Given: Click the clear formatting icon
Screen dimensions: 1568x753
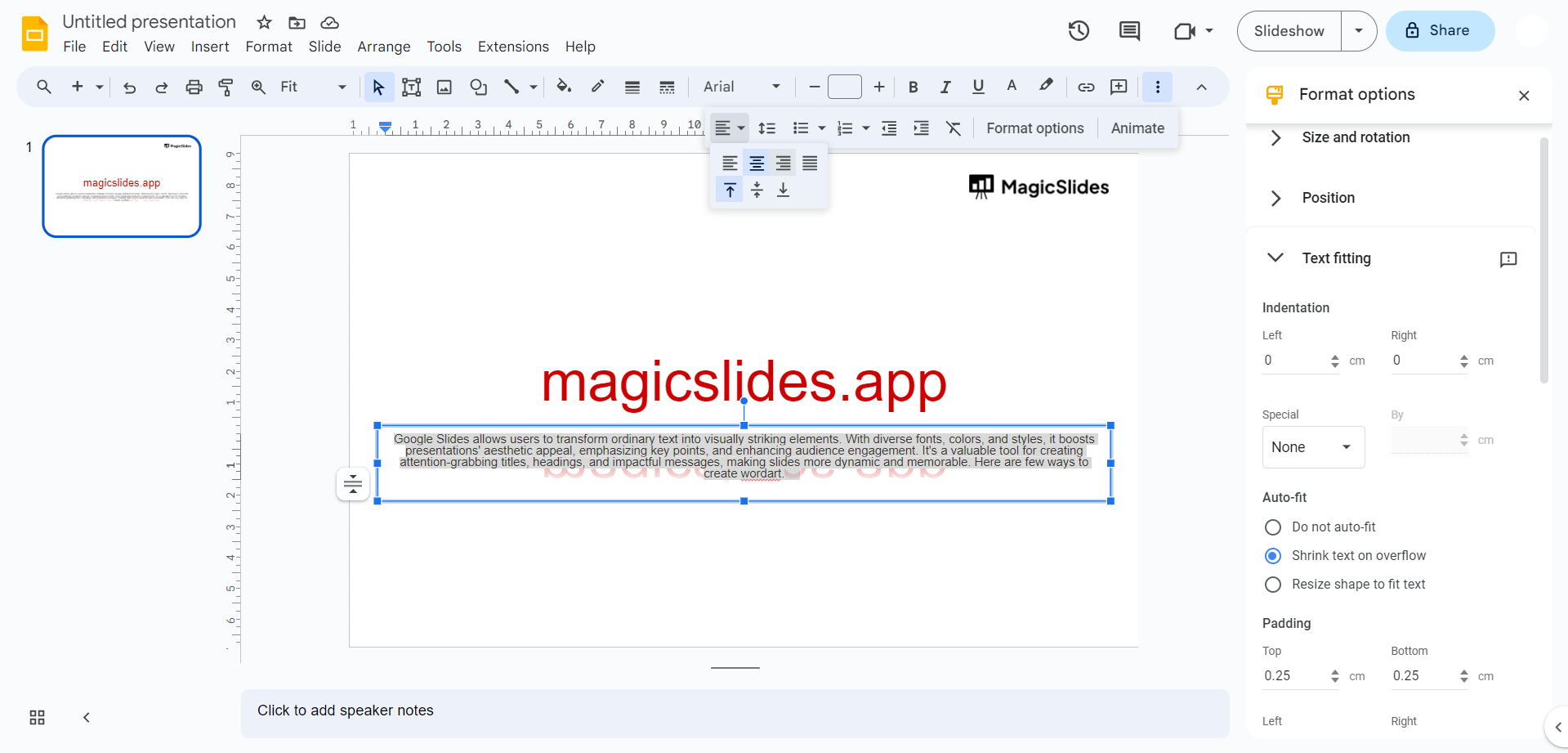Looking at the screenshot, I should pos(954,128).
